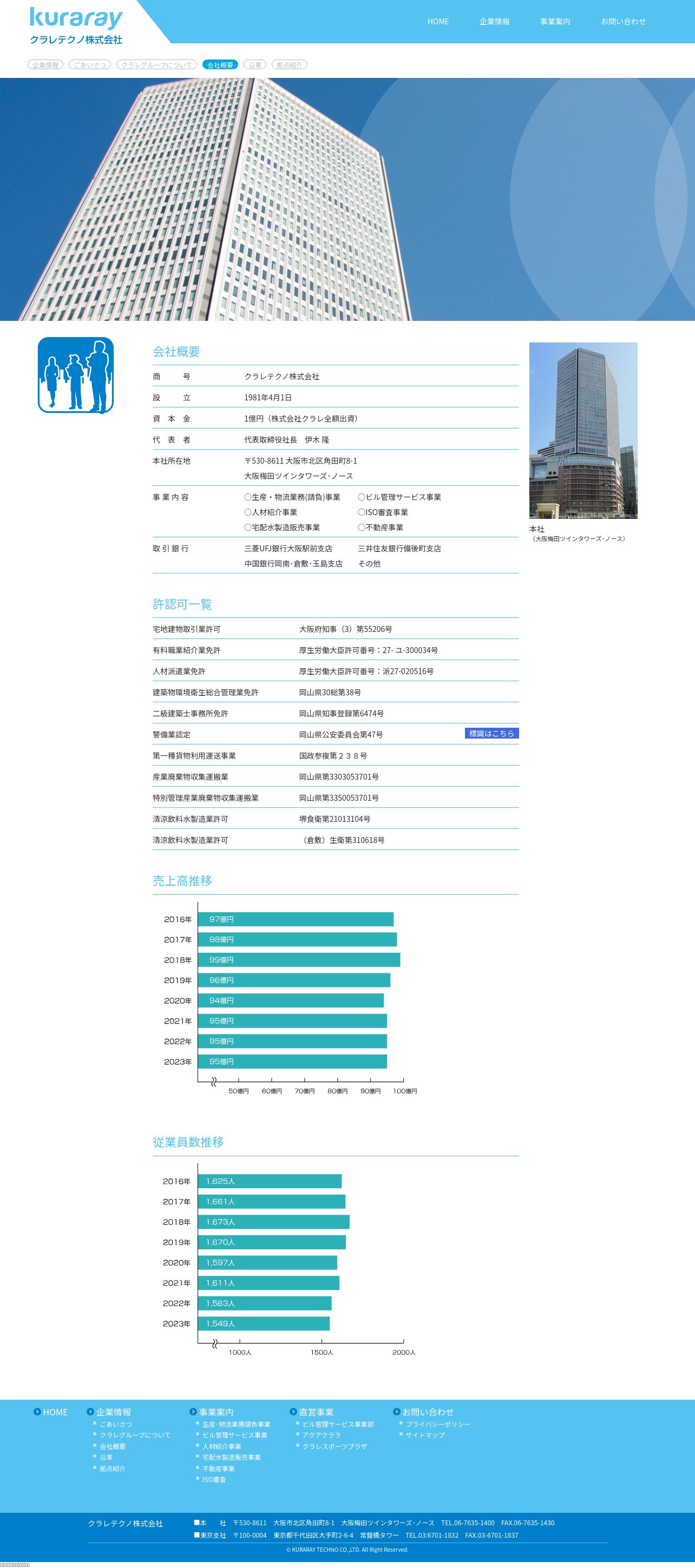Image resolution: width=695 pixels, height=1568 pixels.
Task: Click the arrow icon beside footer 直営事業
Action: 293,1412
